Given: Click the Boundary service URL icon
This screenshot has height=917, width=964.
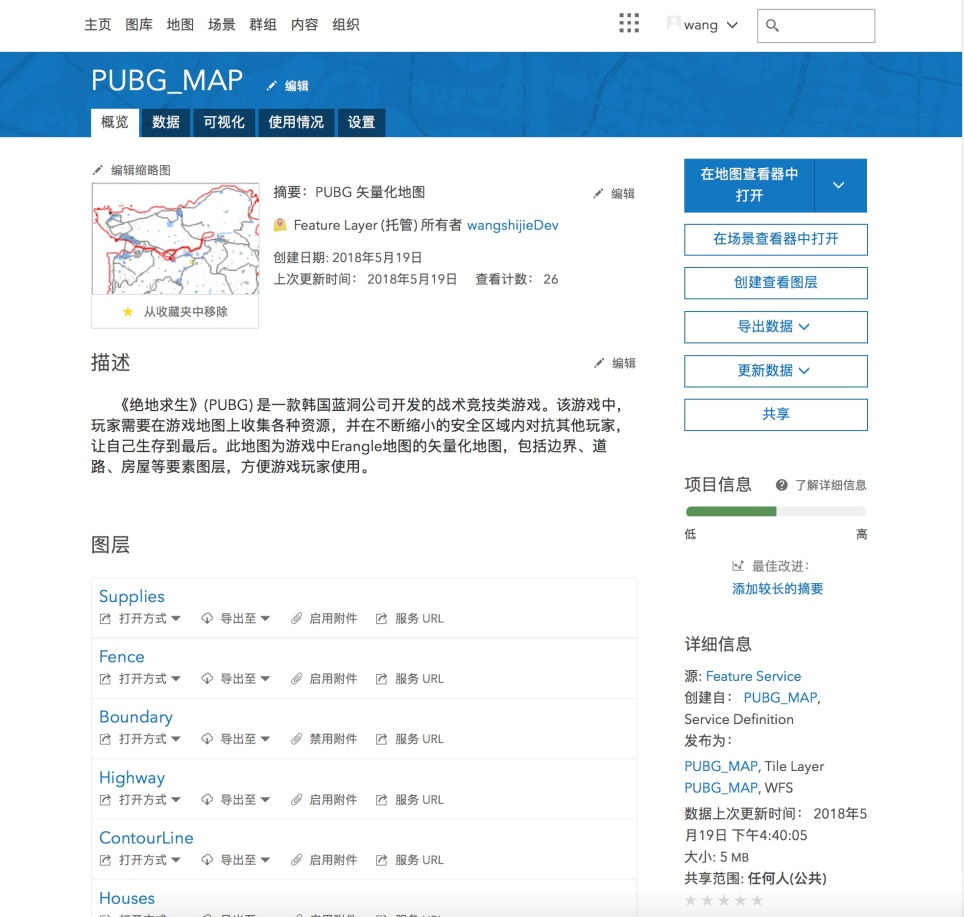Looking at the screenshot, I should pos(381,739).
